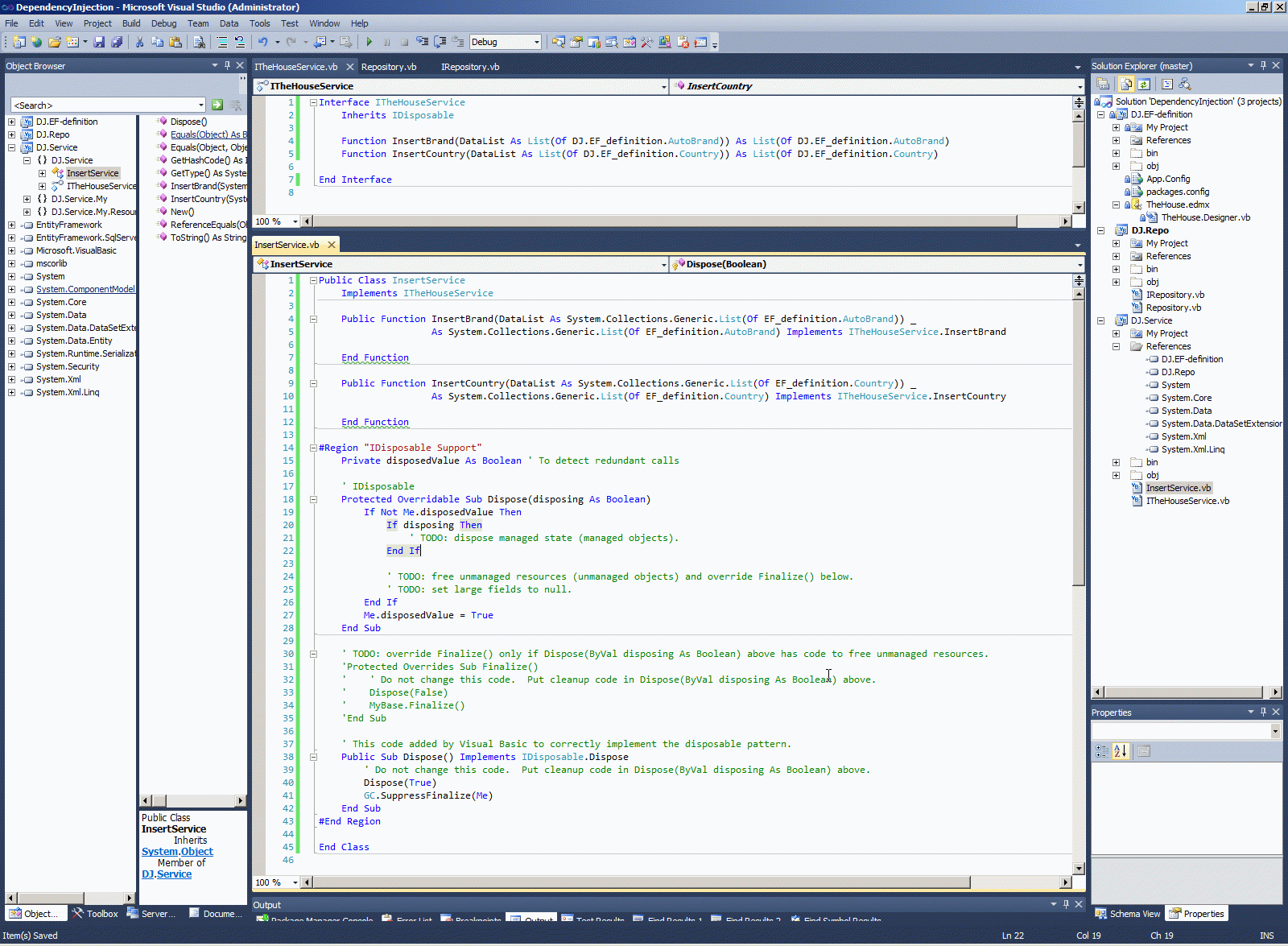Collapse the DJ.Repo project node
1288x946 pixels.
click(x=1100, y=230)
